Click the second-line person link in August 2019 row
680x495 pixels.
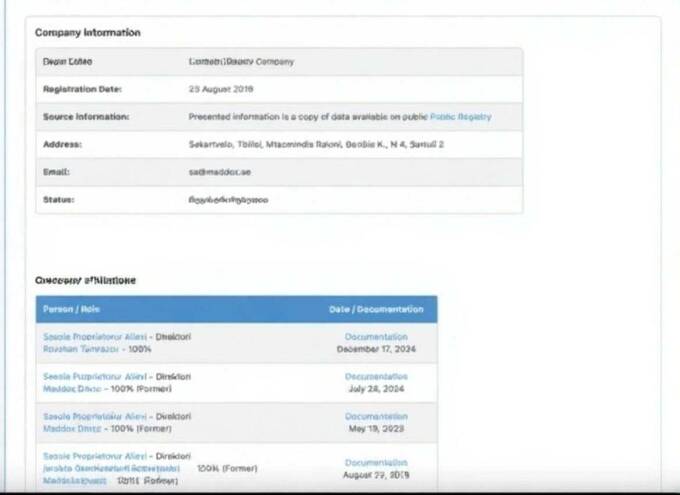[111, 469]
